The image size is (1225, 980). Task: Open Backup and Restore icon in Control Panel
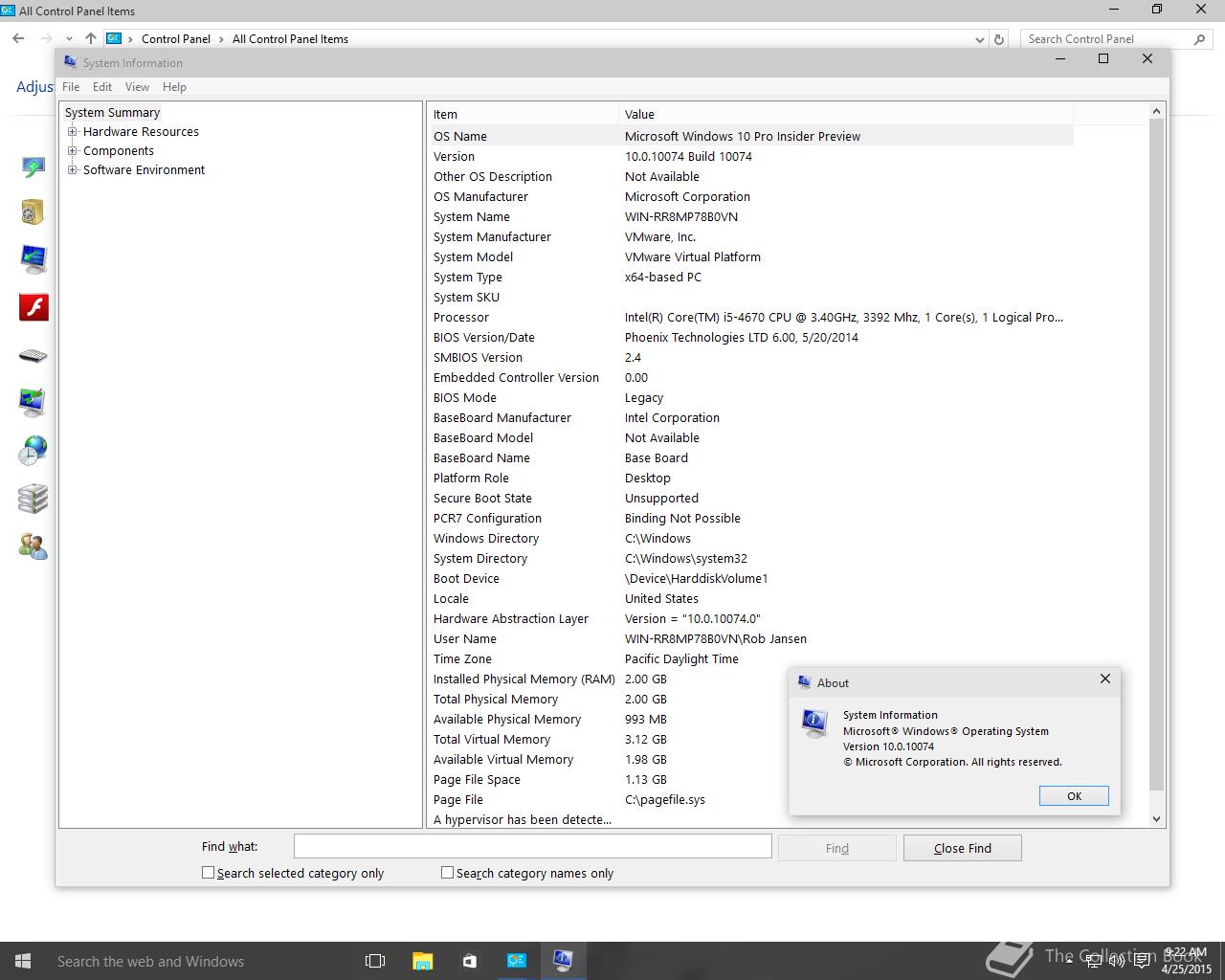pos(33,167)
